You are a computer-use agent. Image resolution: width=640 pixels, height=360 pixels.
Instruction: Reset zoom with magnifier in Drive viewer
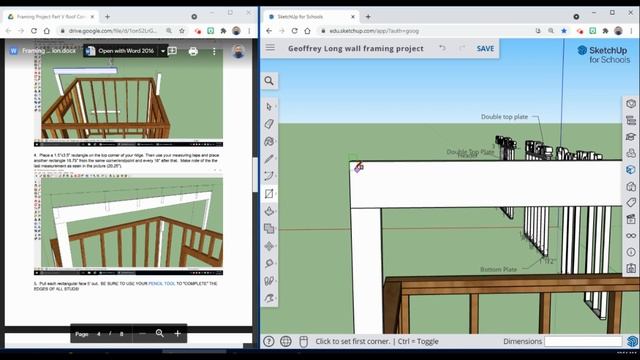tap(160, 333)
